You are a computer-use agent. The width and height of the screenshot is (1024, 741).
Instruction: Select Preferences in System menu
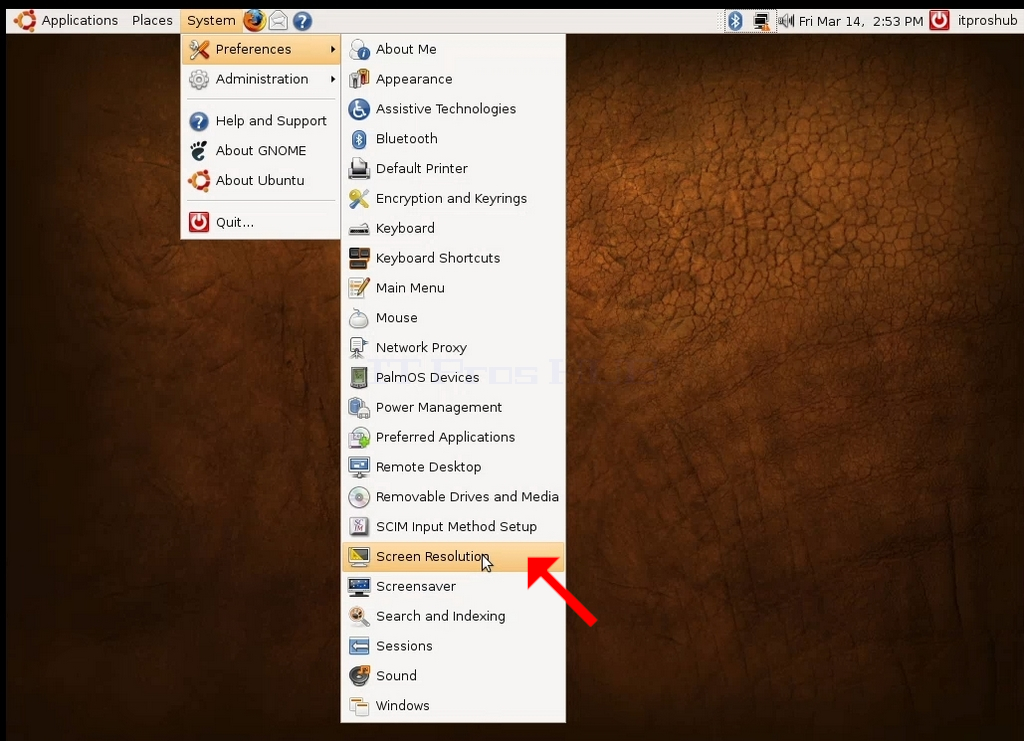pyautogui.click(x=261, y=49)
